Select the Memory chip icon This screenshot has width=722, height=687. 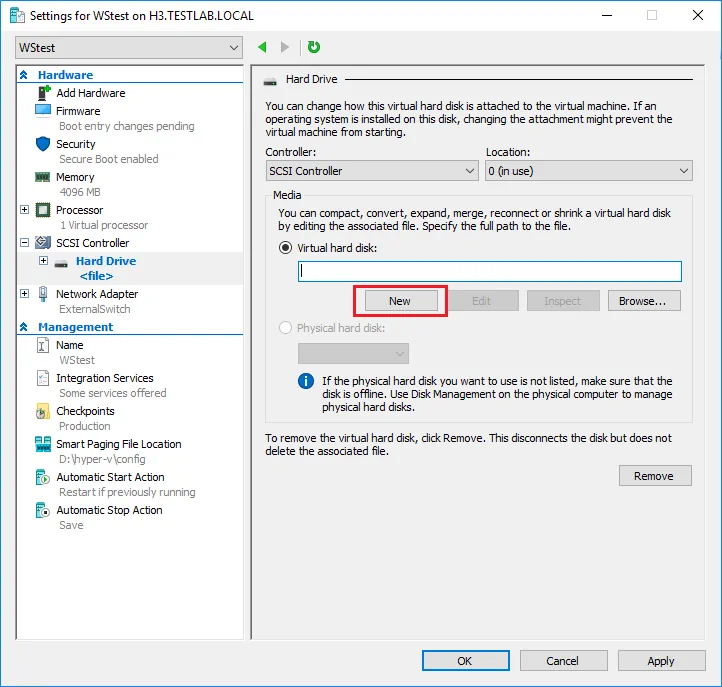point(43,177)
